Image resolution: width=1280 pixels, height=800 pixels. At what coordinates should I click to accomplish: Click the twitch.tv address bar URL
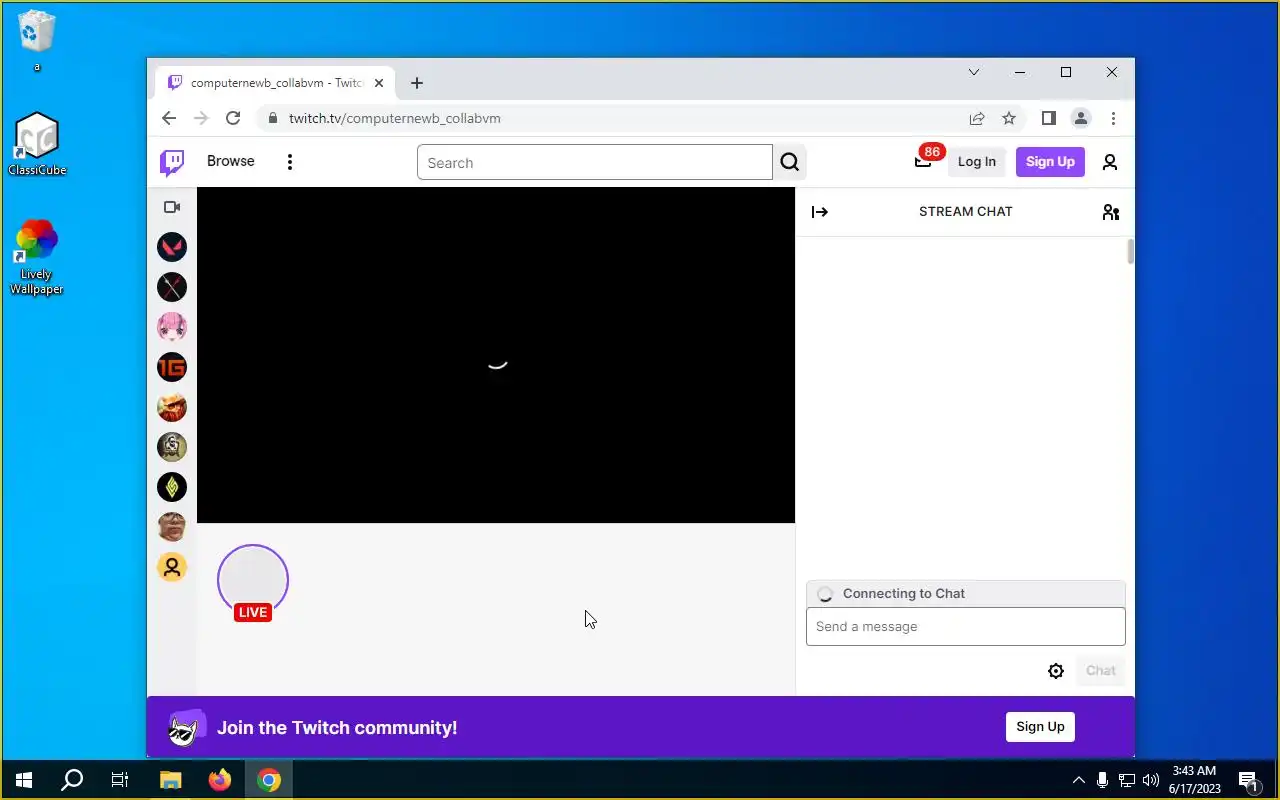pyautogui.click(x=395, y=118)
